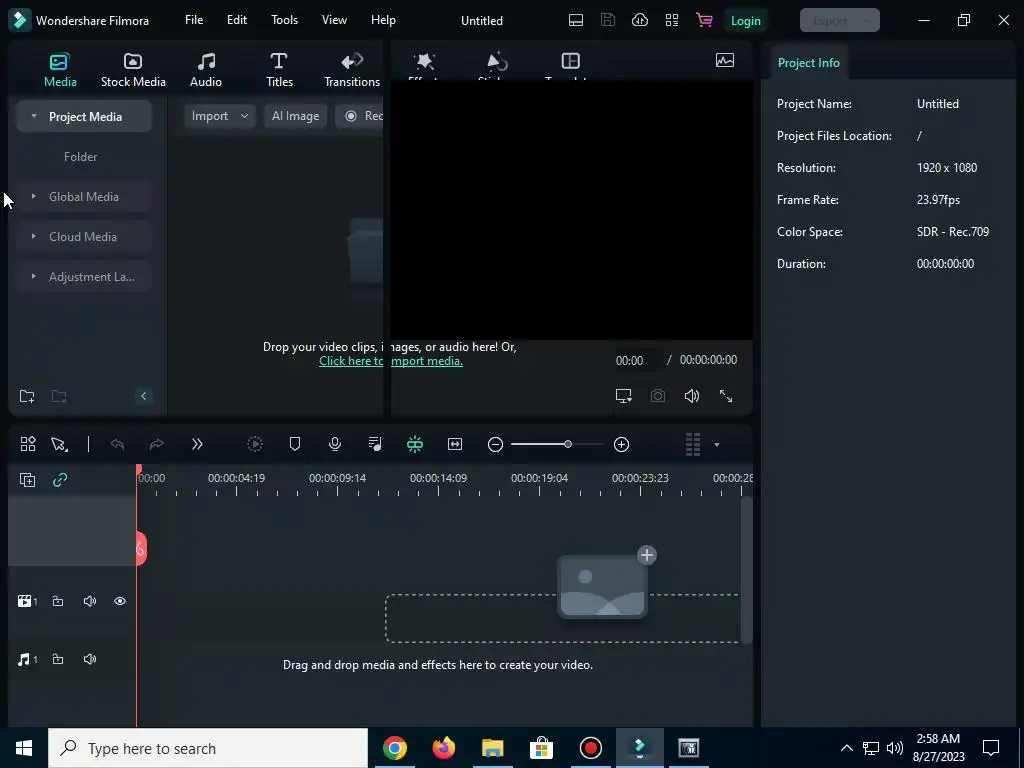
Task: Open the Tools menu
Action: click(284, 20)
